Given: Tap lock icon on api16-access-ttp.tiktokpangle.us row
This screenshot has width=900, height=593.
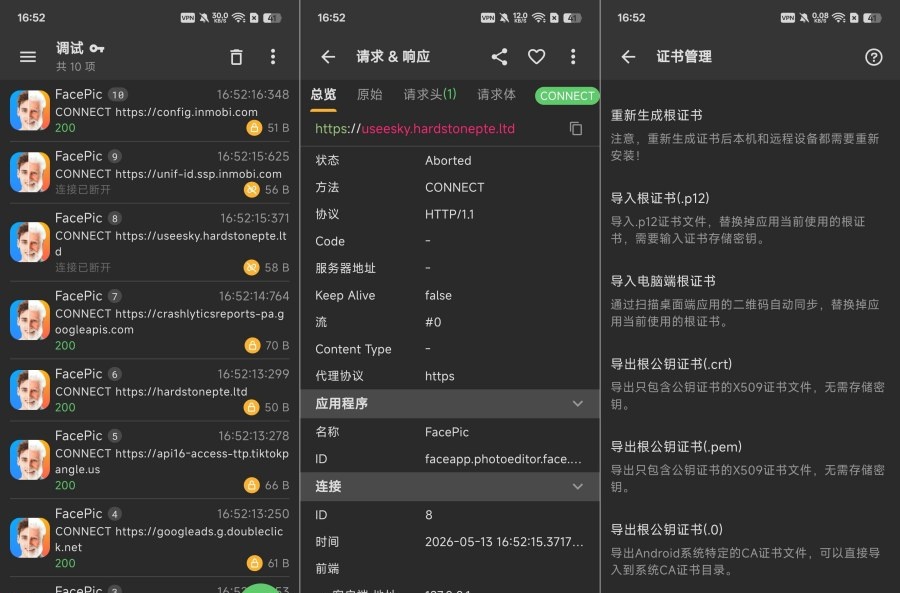Looking at the screenshot, I should 251,486.
